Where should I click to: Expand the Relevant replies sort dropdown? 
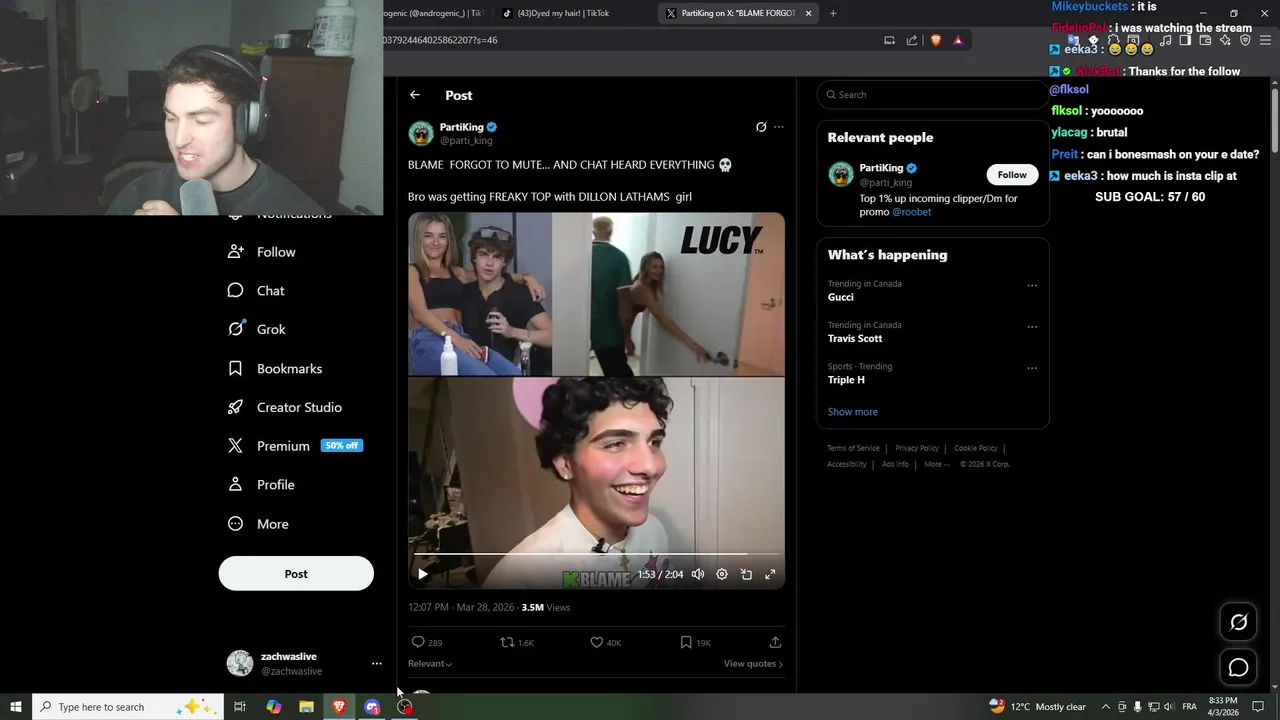click(430, 664)
